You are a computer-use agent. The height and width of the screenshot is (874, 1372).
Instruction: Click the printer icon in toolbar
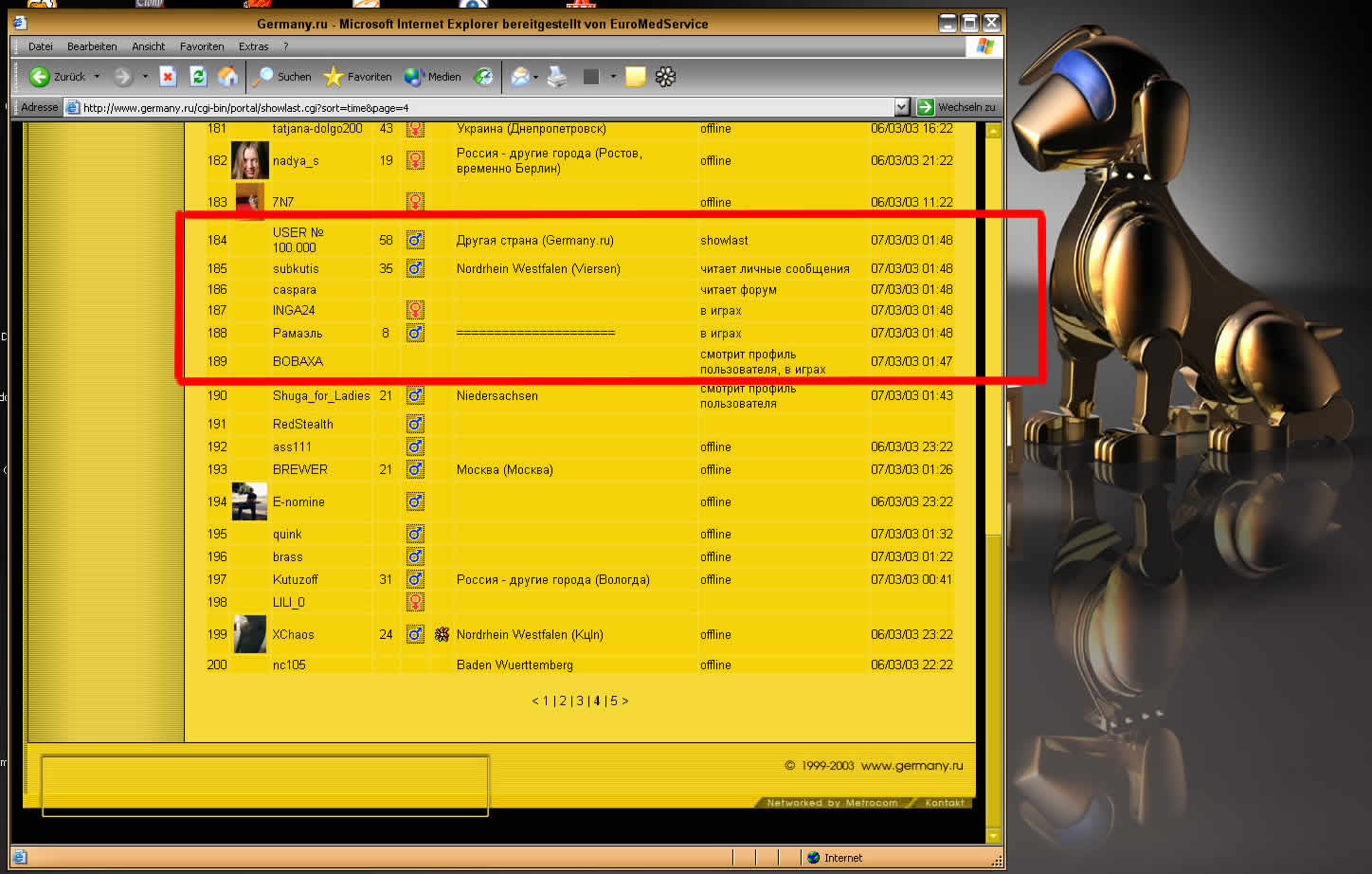557,77
